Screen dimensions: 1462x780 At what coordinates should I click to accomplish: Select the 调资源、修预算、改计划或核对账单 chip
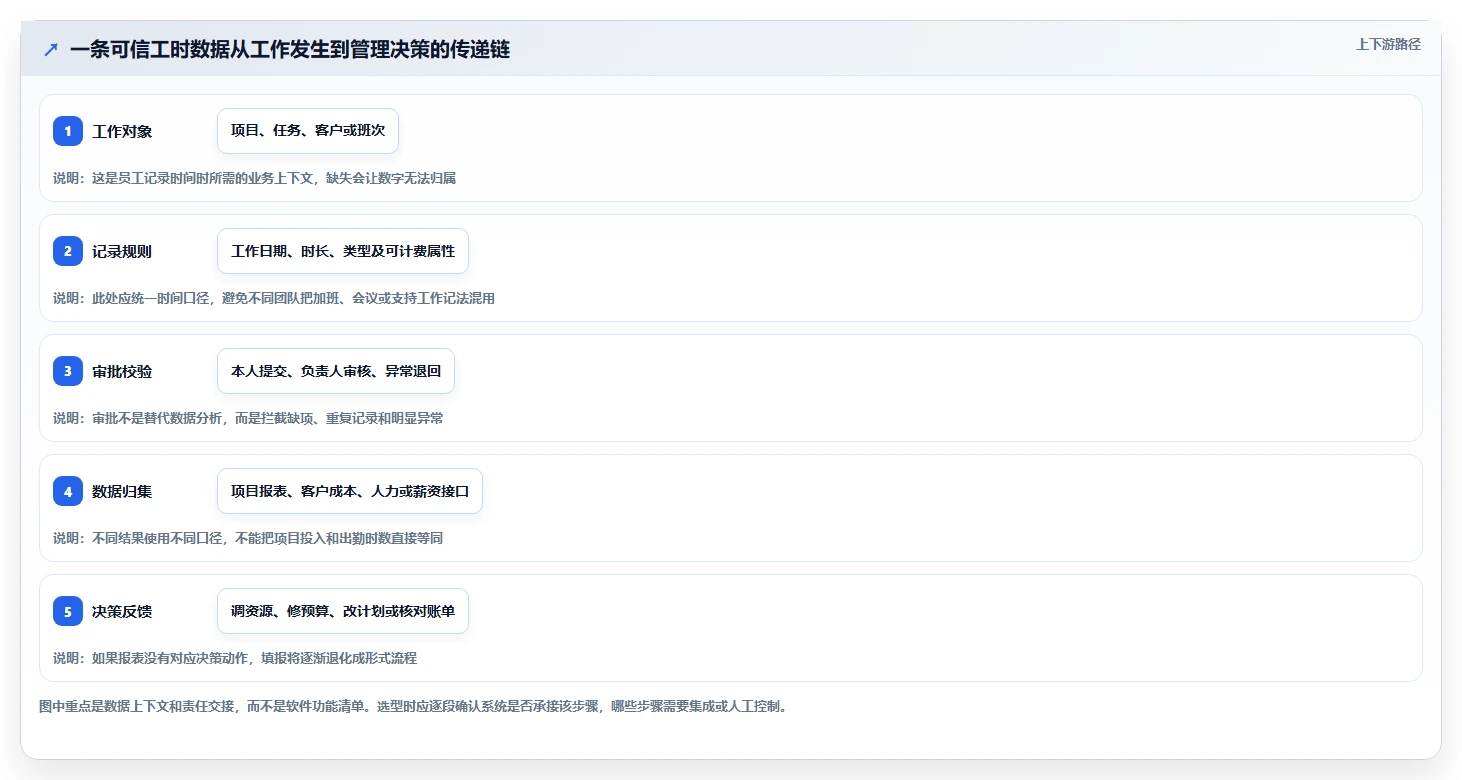click(343, 611)
